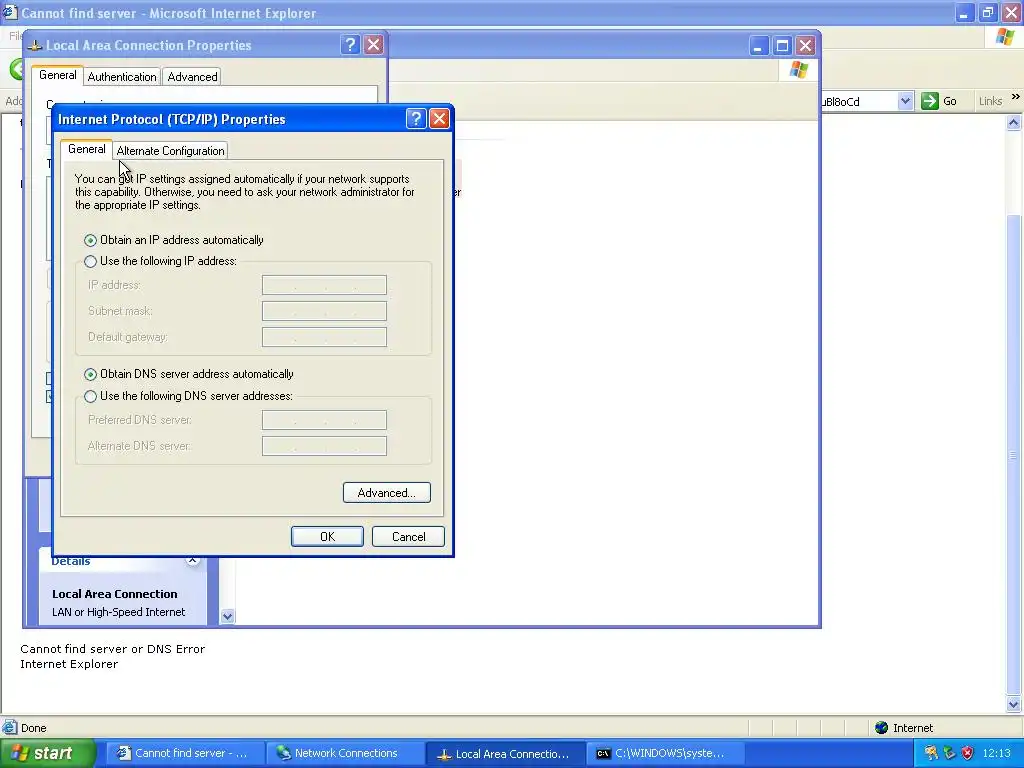The image size is (1024, 768).
Task: Click the Done page icon in status bar
Action: tap(9, 728)
